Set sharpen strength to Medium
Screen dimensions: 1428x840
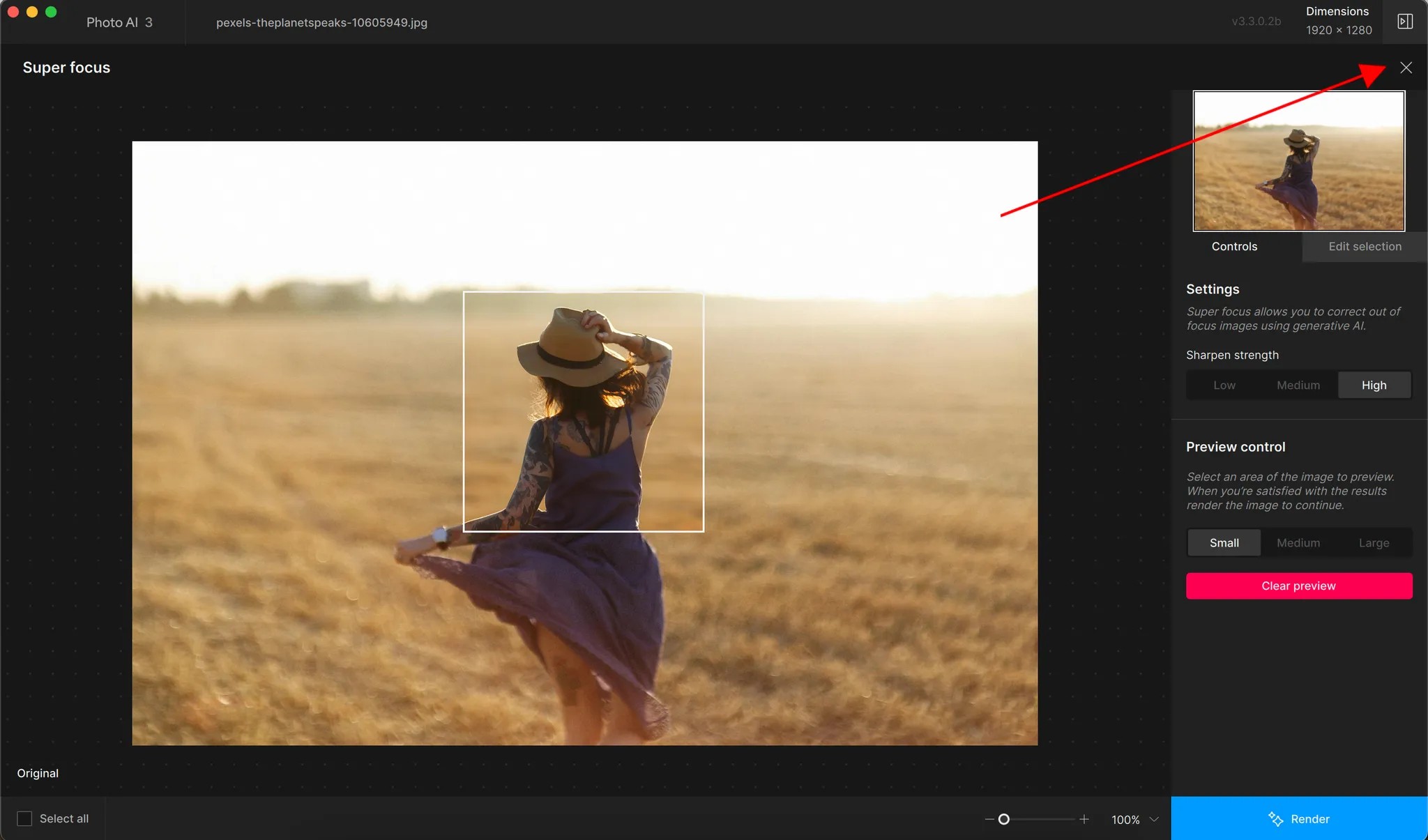[1298, 385]
